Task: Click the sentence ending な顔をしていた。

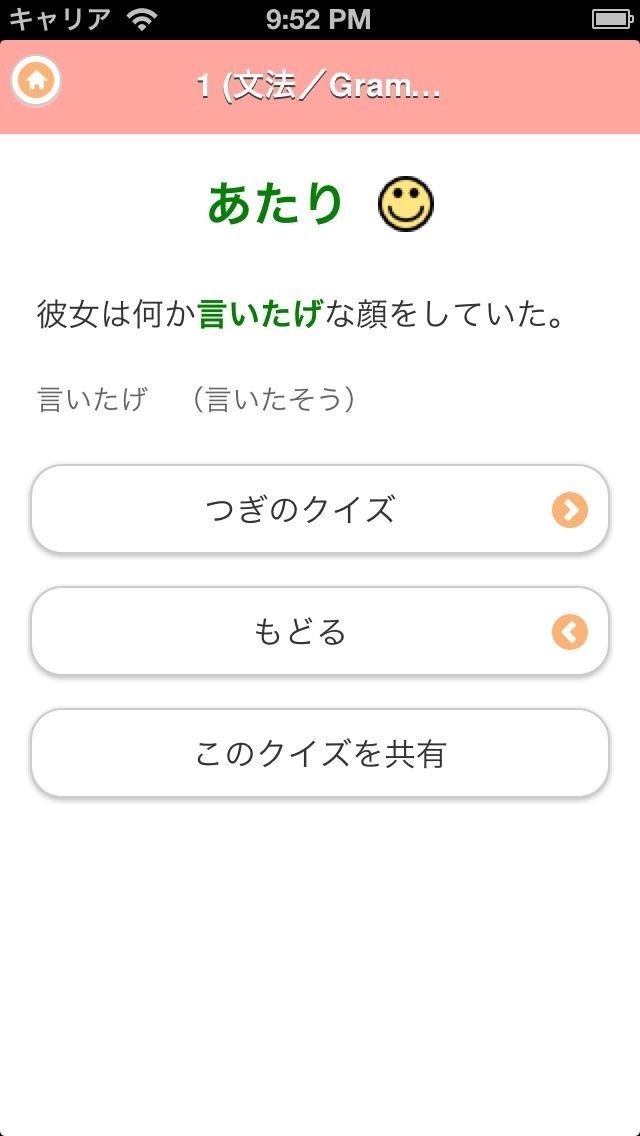Action: pyautogui.click(x=446, y=314)
